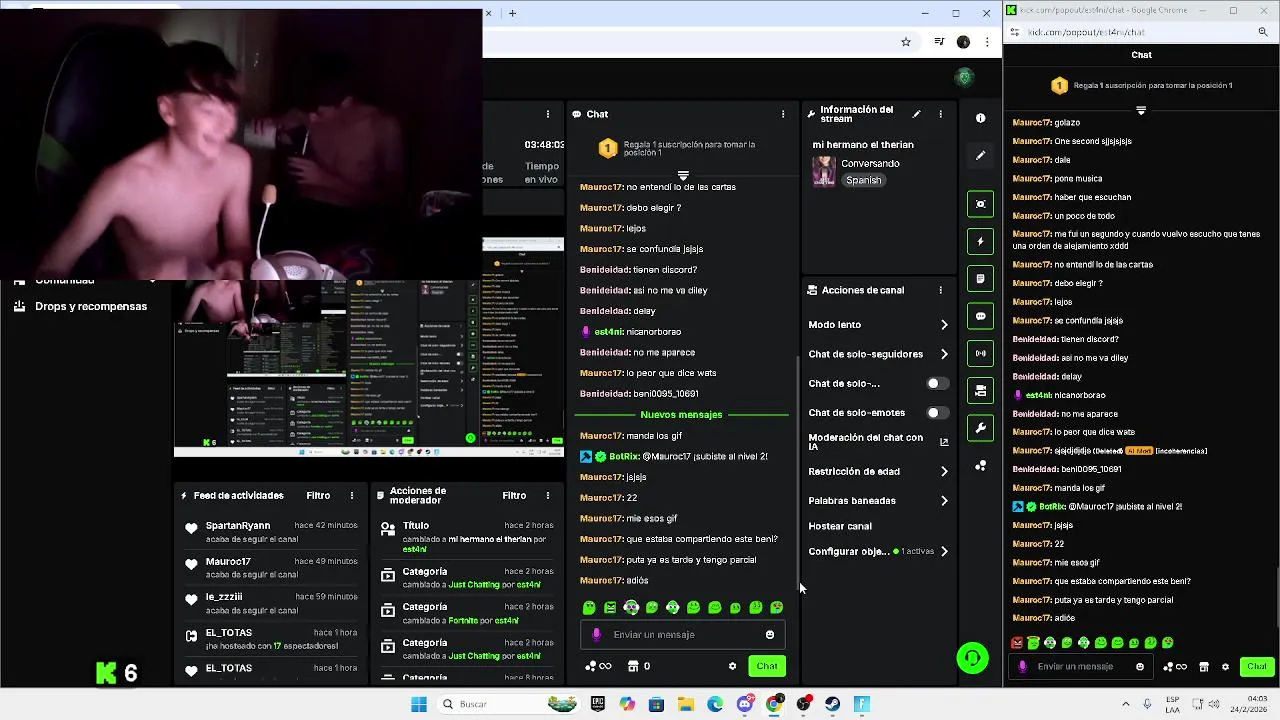1280x720 pixels.
Task: Bookmark this page with star icon
Action: tap(906, 42)
